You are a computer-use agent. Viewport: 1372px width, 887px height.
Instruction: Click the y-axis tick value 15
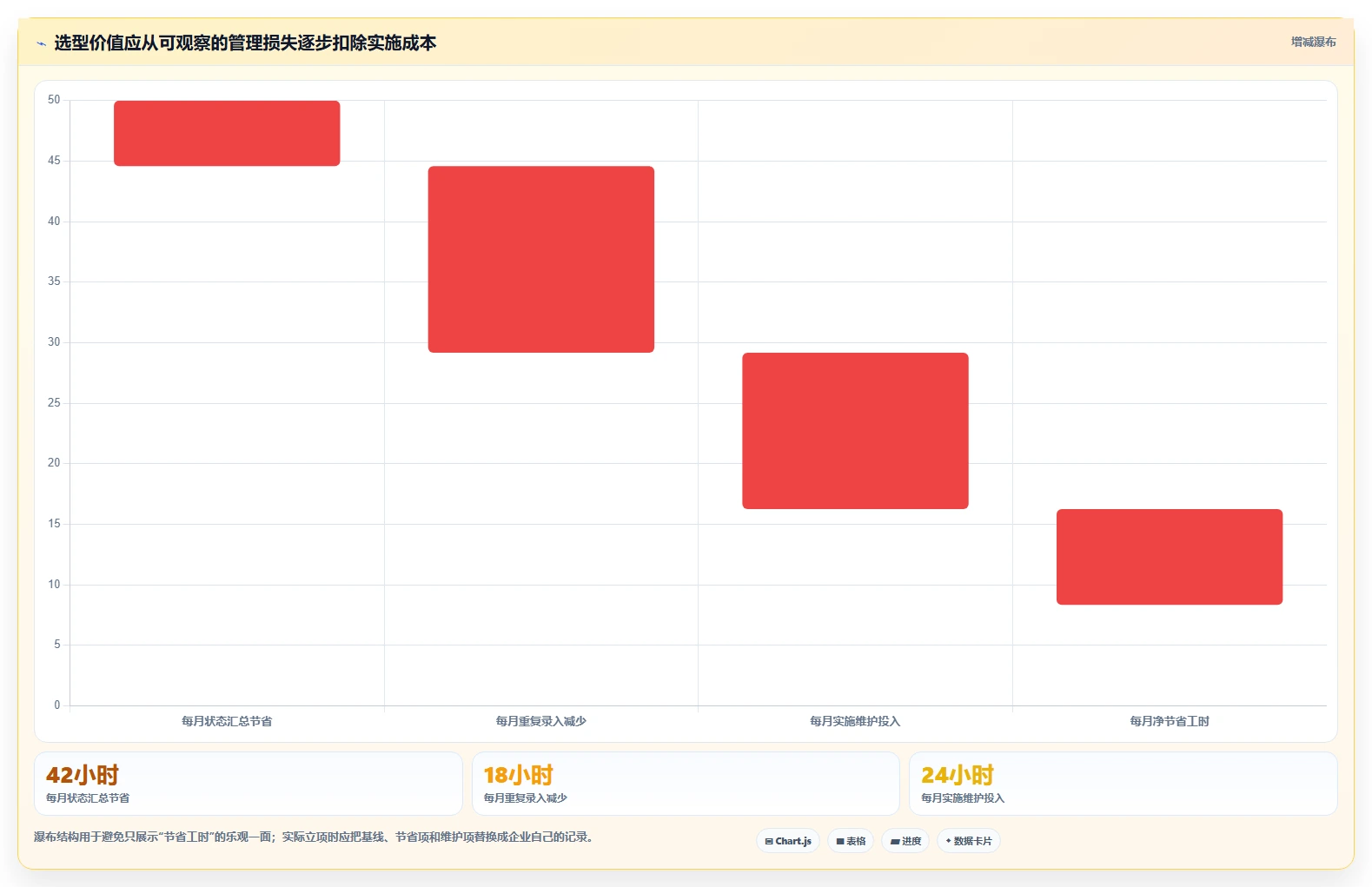(54, 524)
